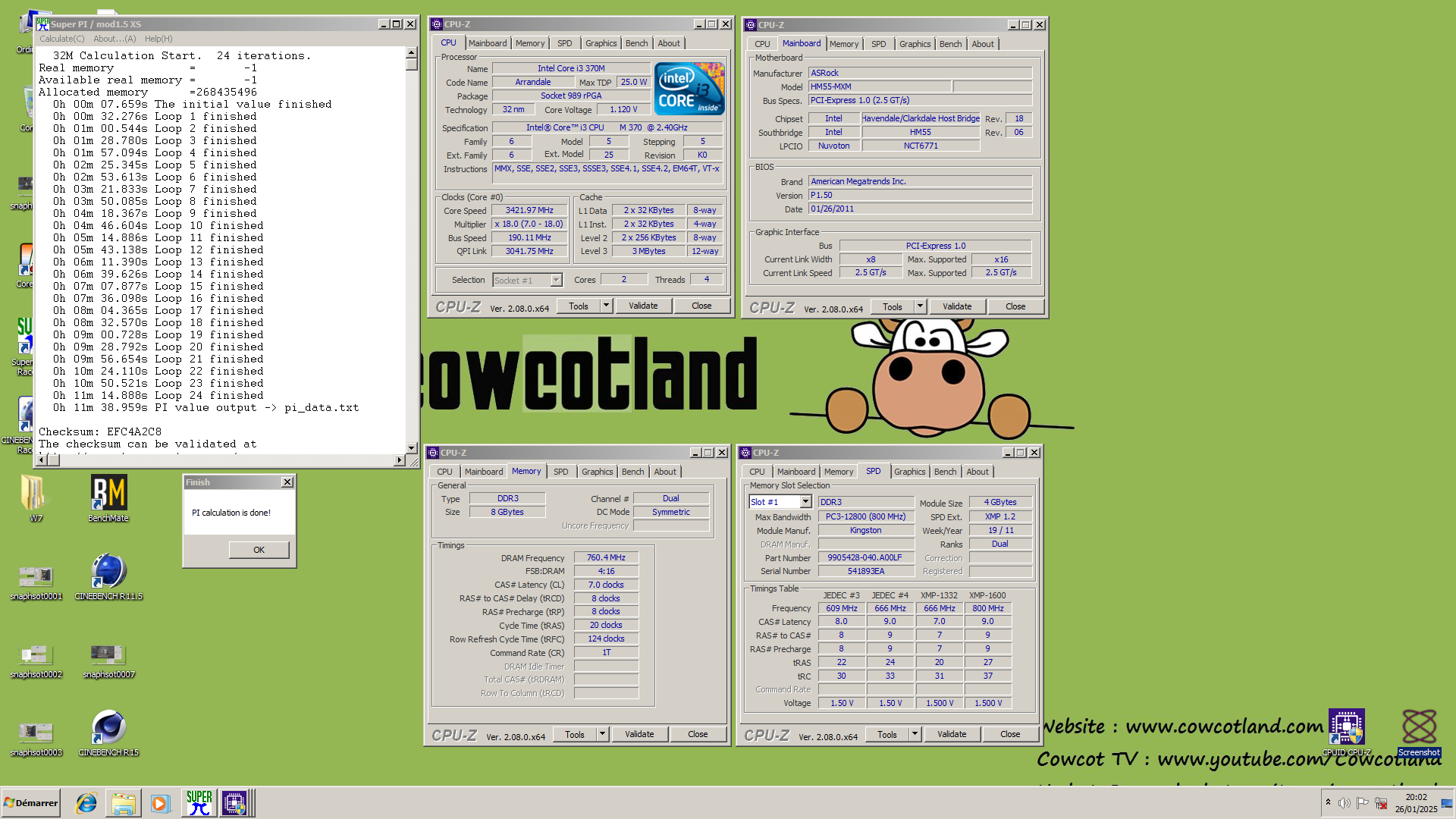
Task: Show hidden tray icons arrow
Action: pos(1328,802)
